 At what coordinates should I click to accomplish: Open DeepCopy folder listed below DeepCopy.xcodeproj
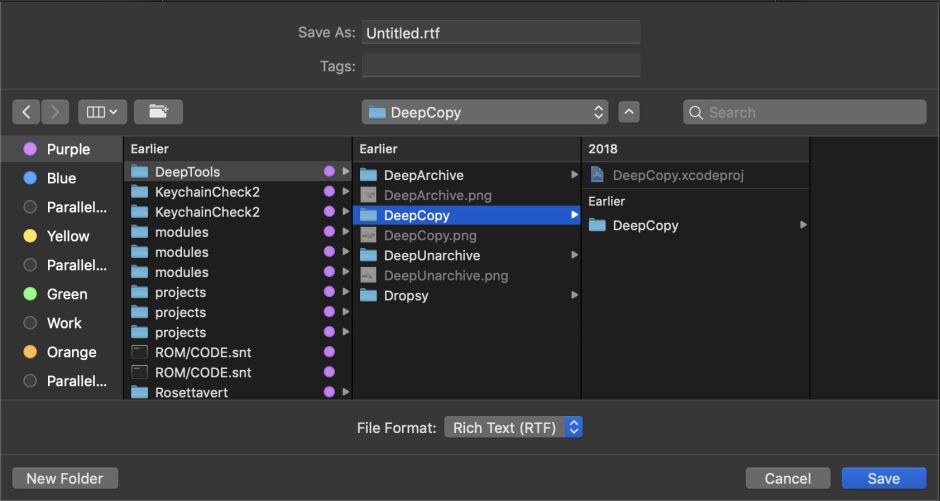pyautogui.click(x=696, y=225)
